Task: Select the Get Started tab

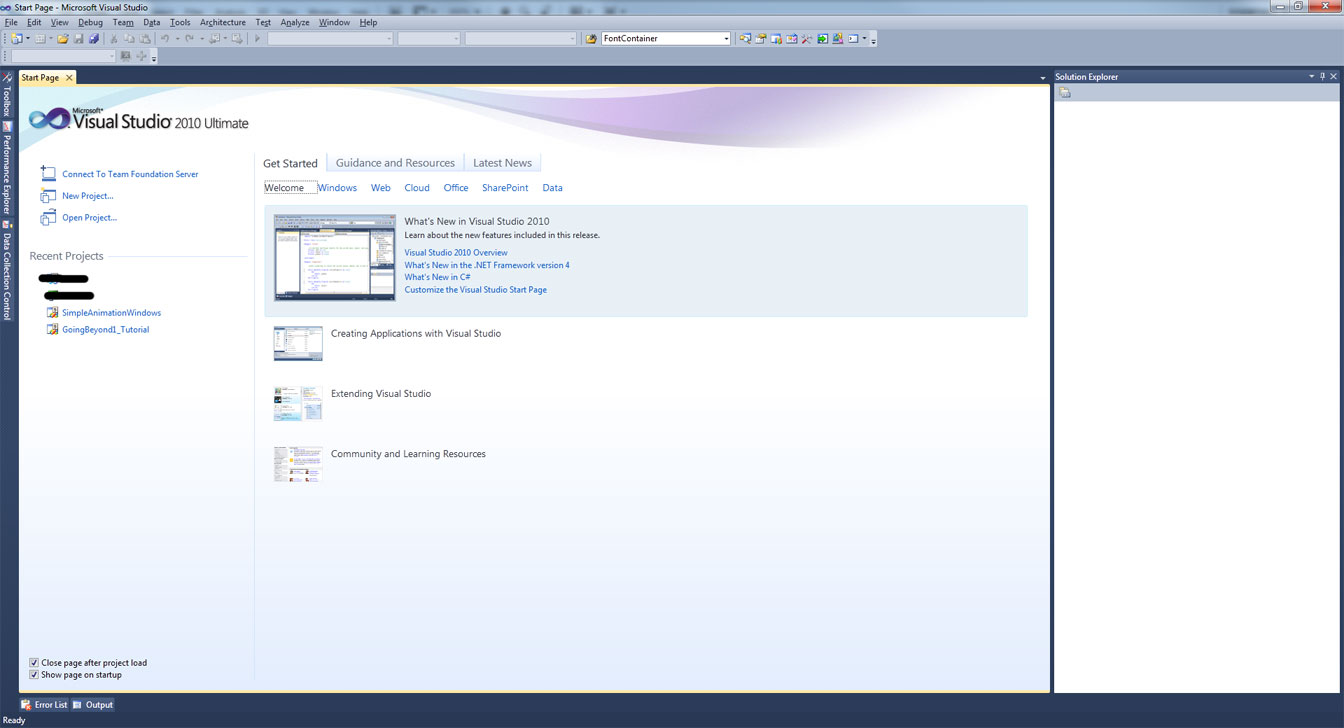Action: coord(290,163)
